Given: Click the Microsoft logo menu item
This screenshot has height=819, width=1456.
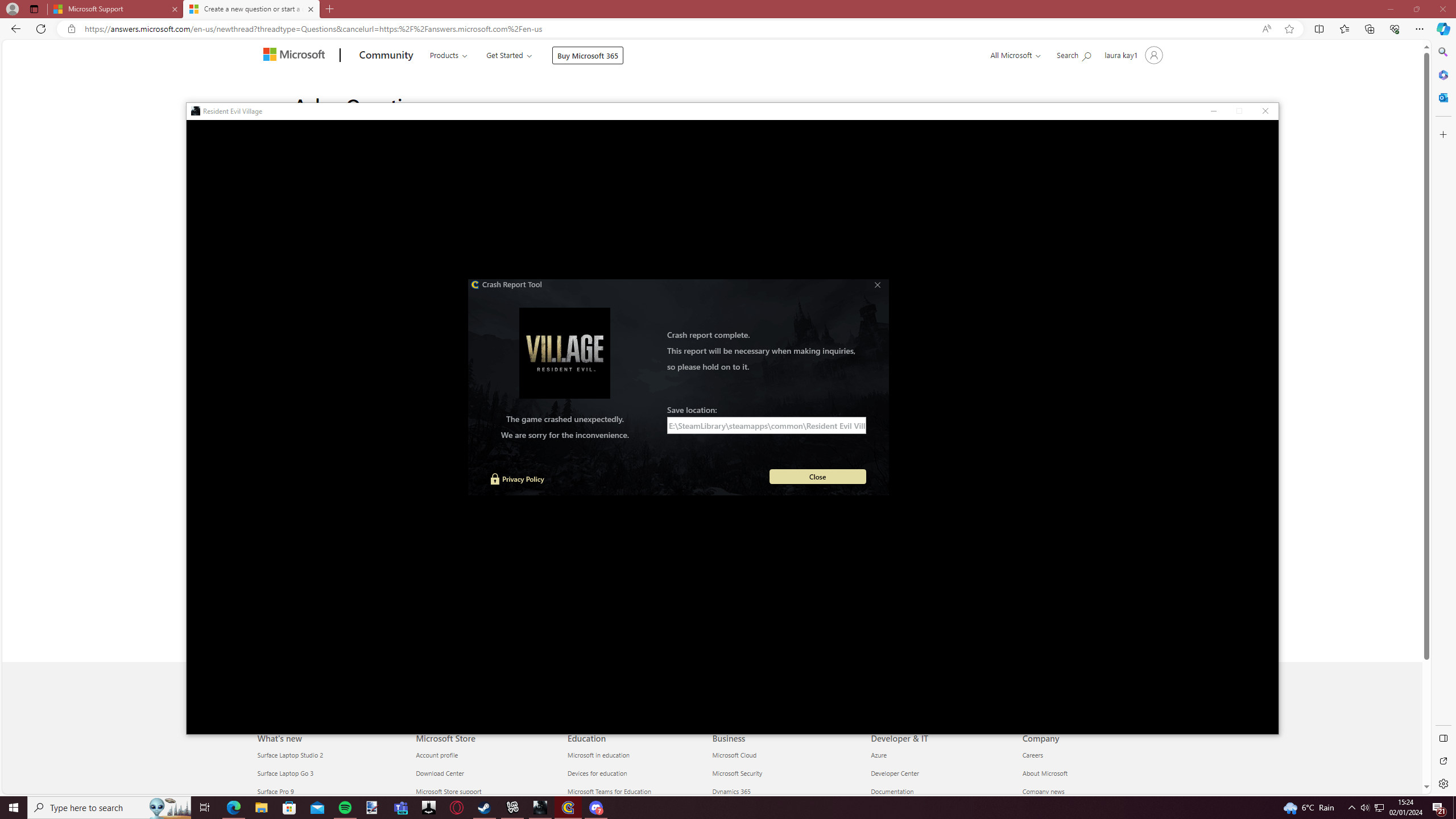Looking at the screenshot, I should (296, 54).
